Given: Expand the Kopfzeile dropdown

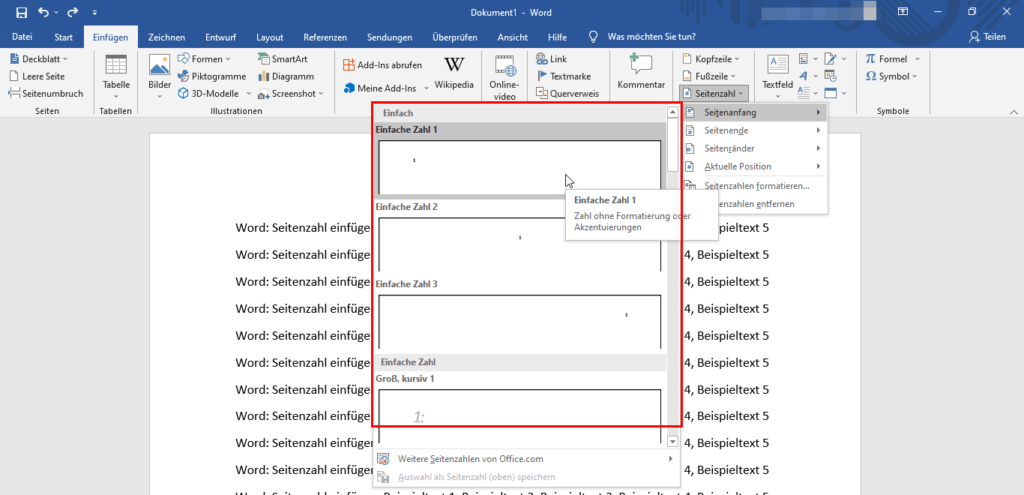Looking at the screenshot, I should pos(711,59).
